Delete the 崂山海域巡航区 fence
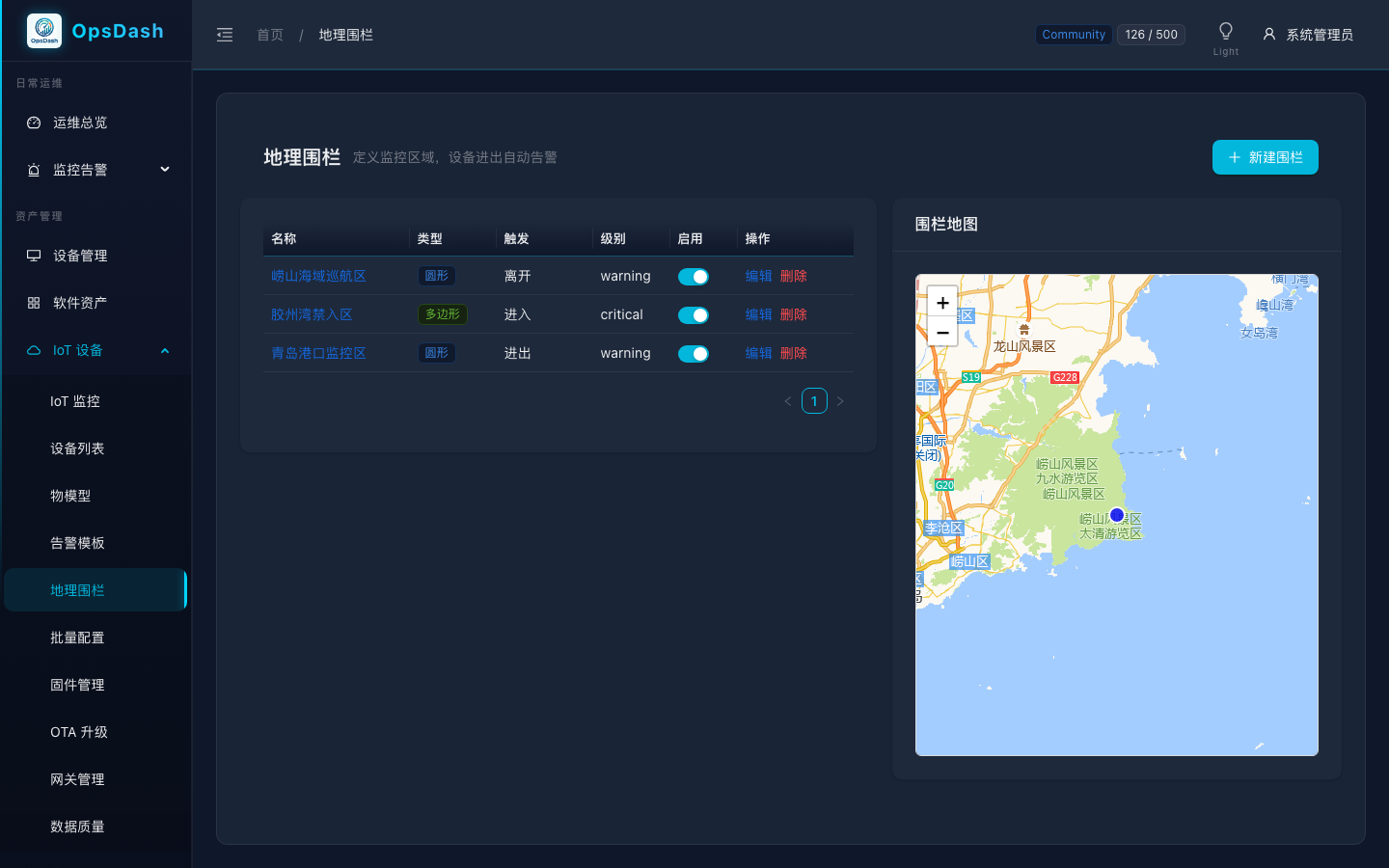The height and width of the screenshot is (868, 1389). tap(794, 276)
